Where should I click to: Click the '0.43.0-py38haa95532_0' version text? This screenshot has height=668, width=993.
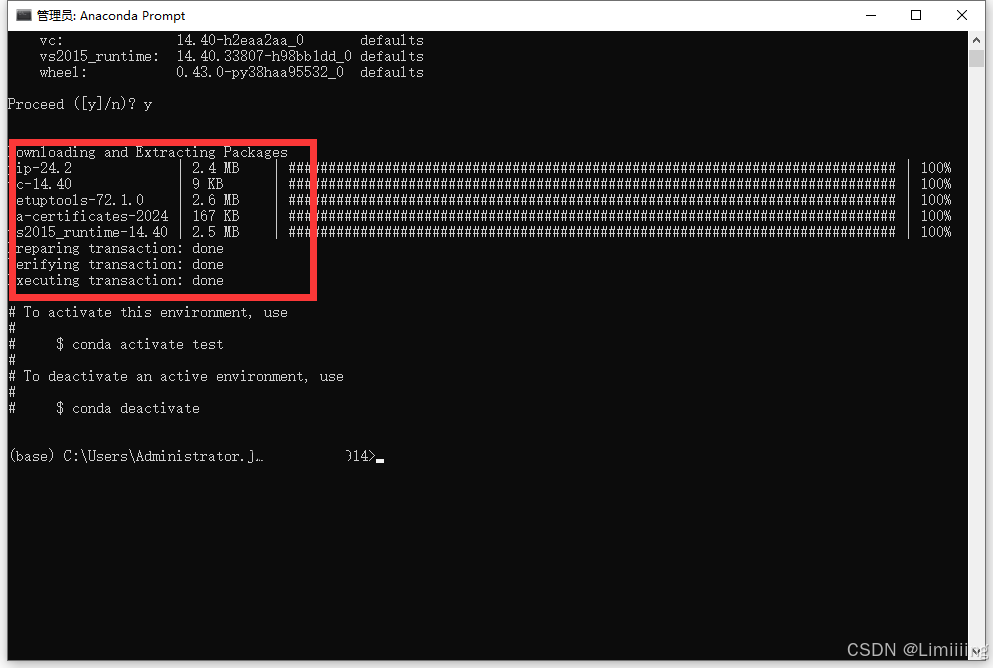point(260,72)
